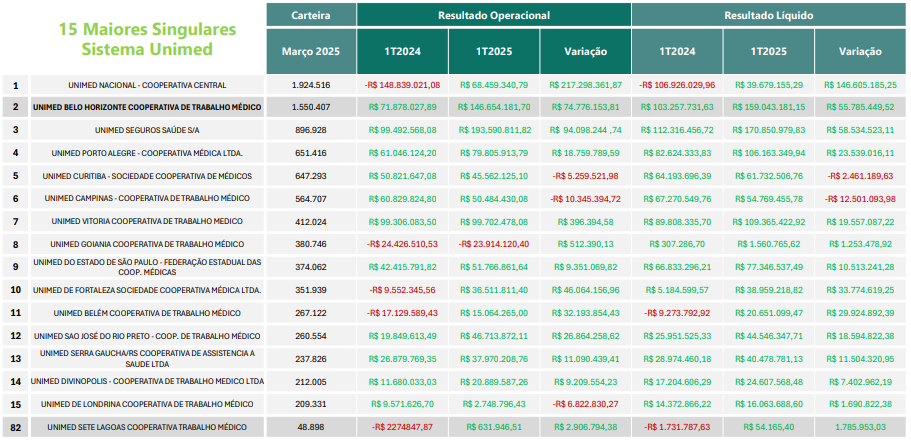Click carteira value 647.293
The image size is (911, 447).
[311, 176]
